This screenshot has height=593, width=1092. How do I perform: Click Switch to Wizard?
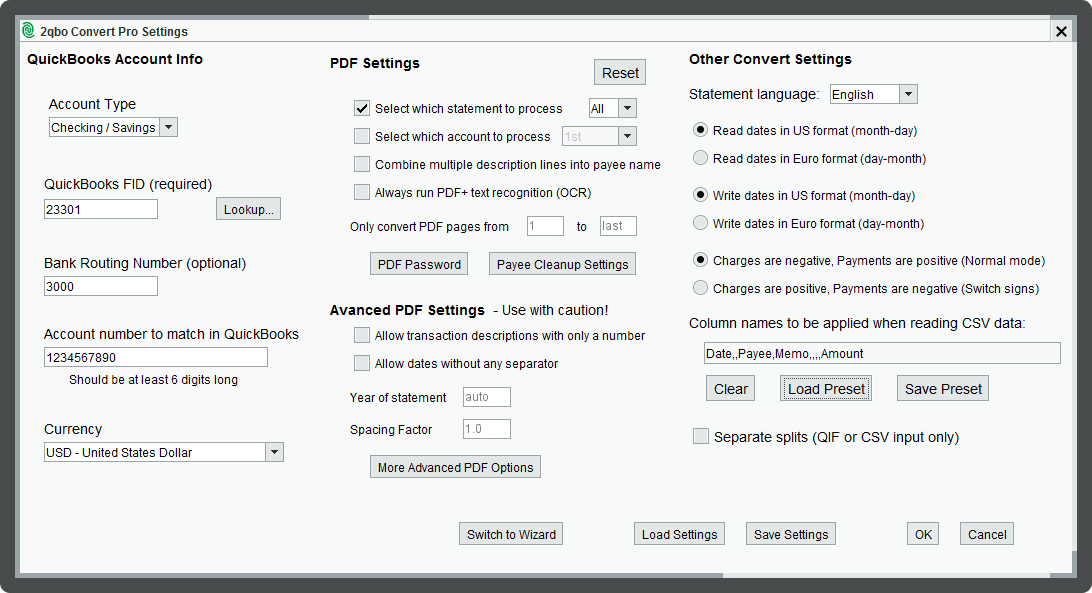(x=511, y=534)
